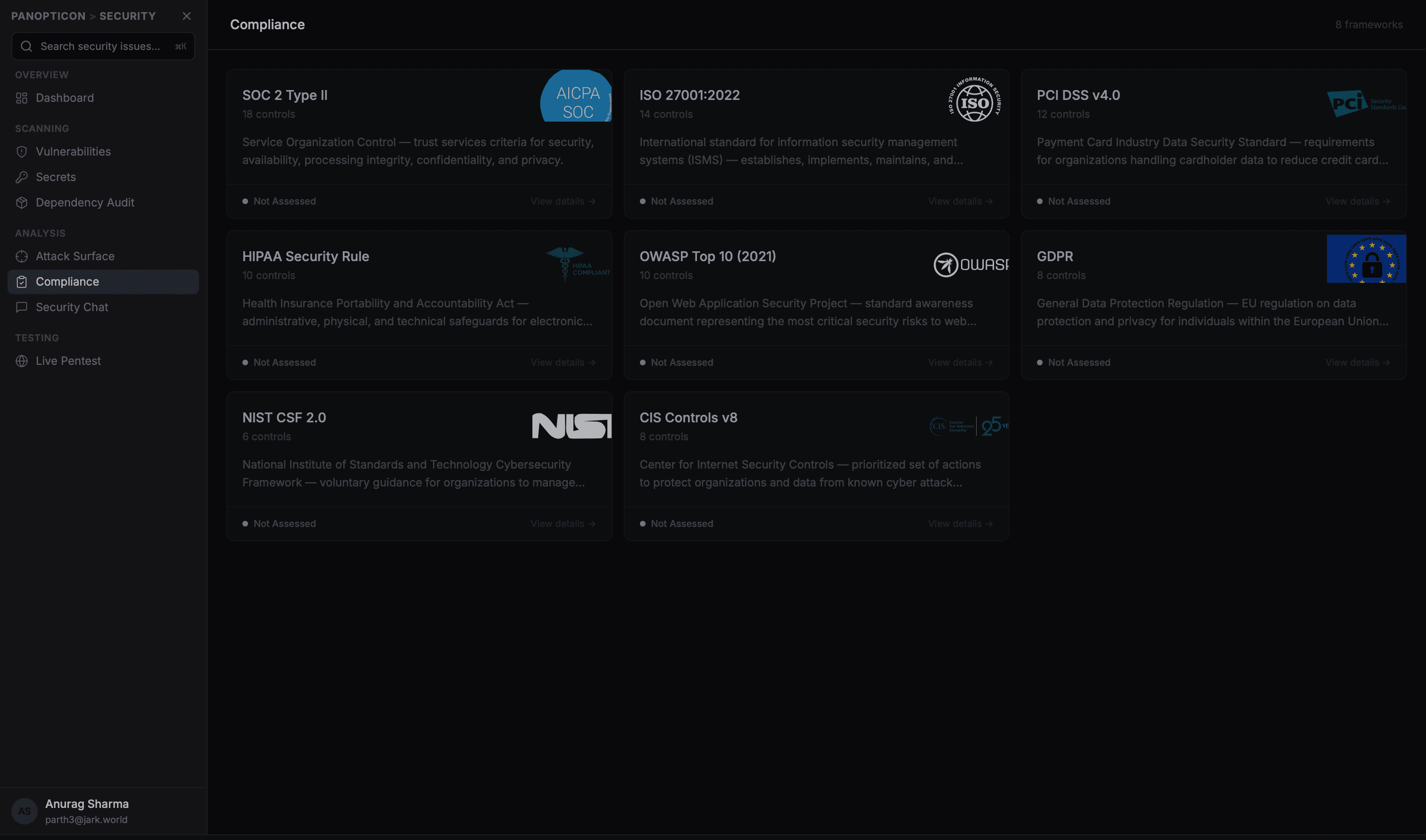This screenshot has width=1426, height=840.
Task: View details for HIPAA Security Rule
Action: coord(562,362)
